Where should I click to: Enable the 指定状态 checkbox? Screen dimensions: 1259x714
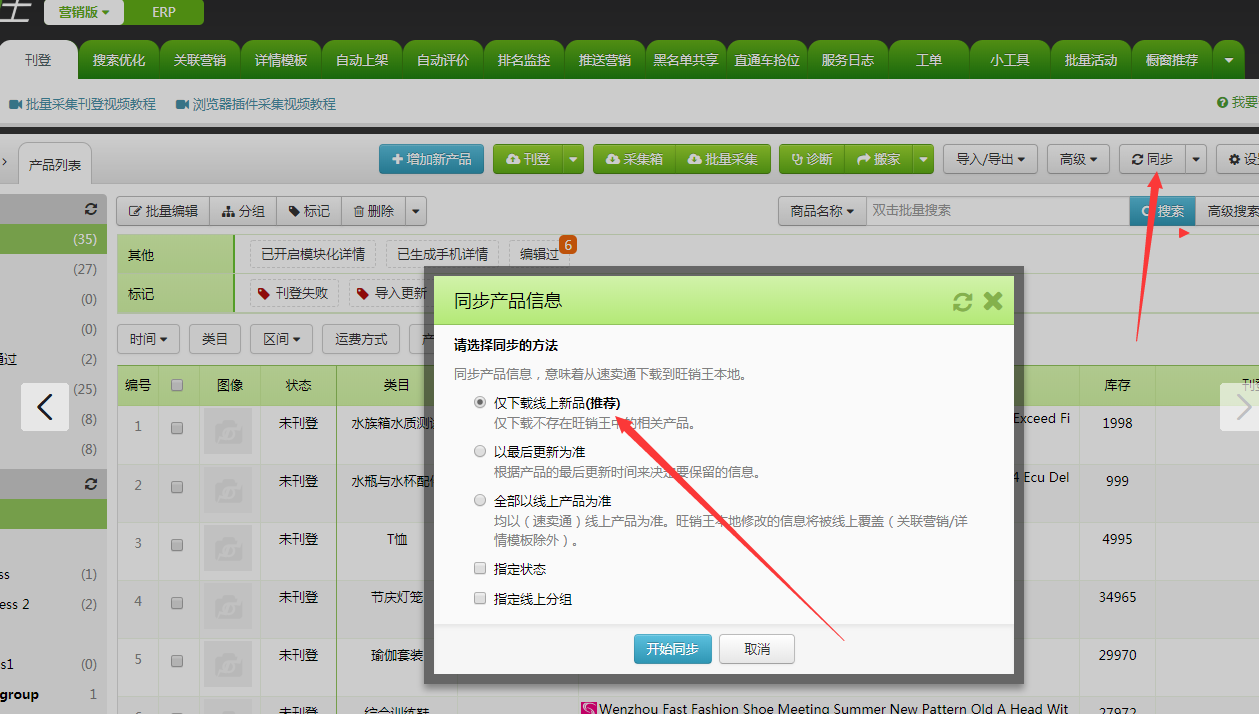point(480,569)
